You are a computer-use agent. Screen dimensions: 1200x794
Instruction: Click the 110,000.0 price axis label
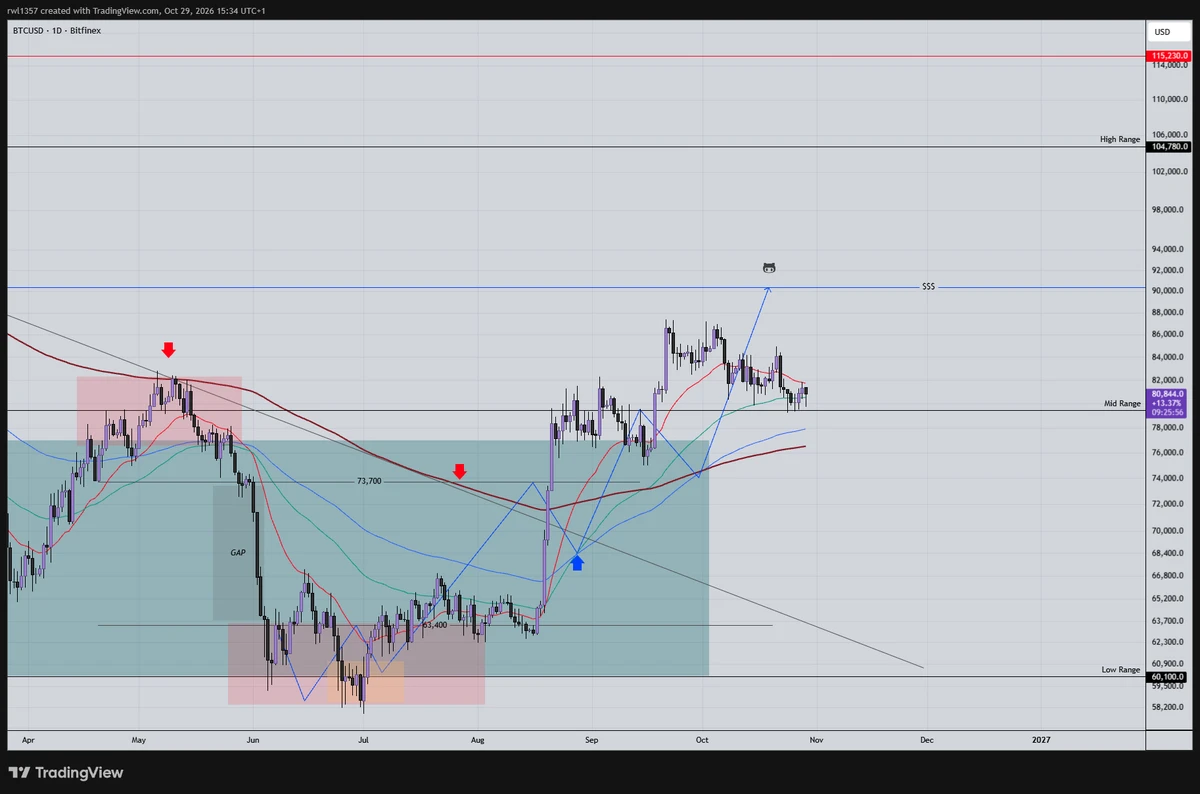click(1169, 99)
